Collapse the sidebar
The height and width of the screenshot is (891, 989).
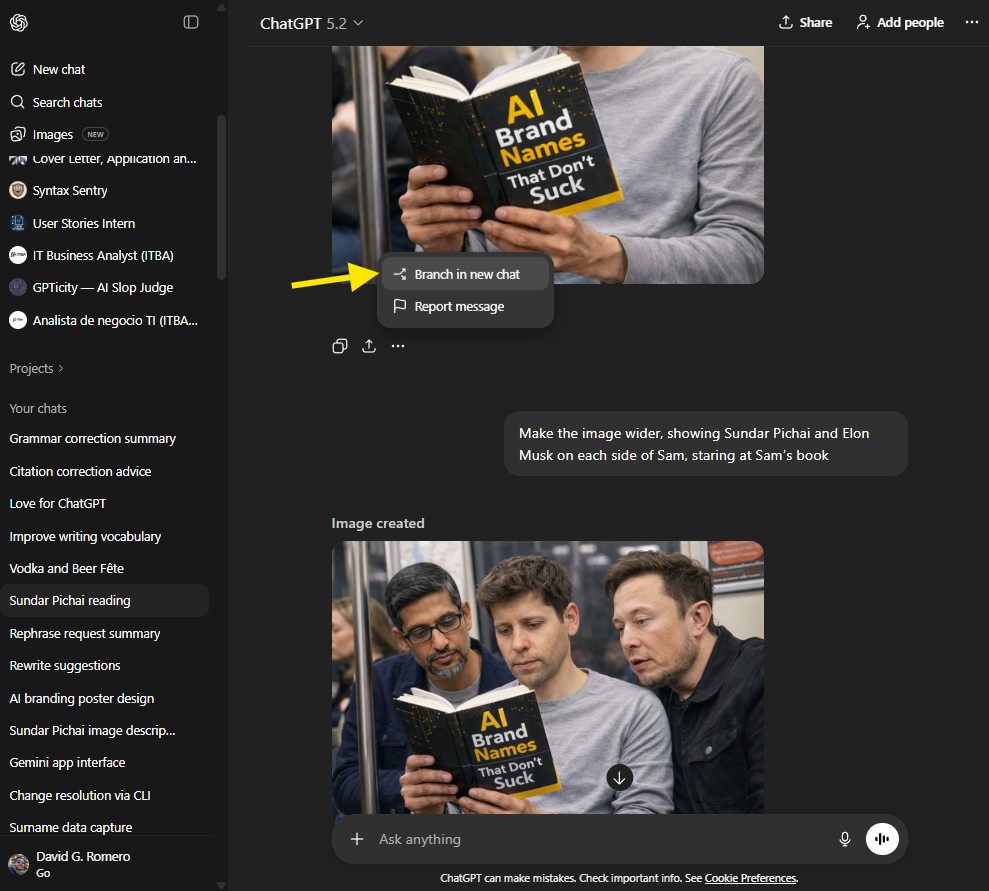coord(190,22)
